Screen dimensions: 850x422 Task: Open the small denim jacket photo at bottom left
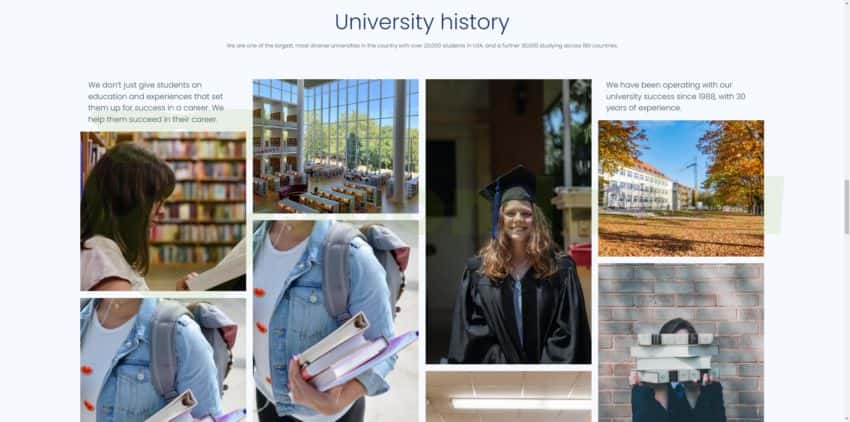pos(163,360)
